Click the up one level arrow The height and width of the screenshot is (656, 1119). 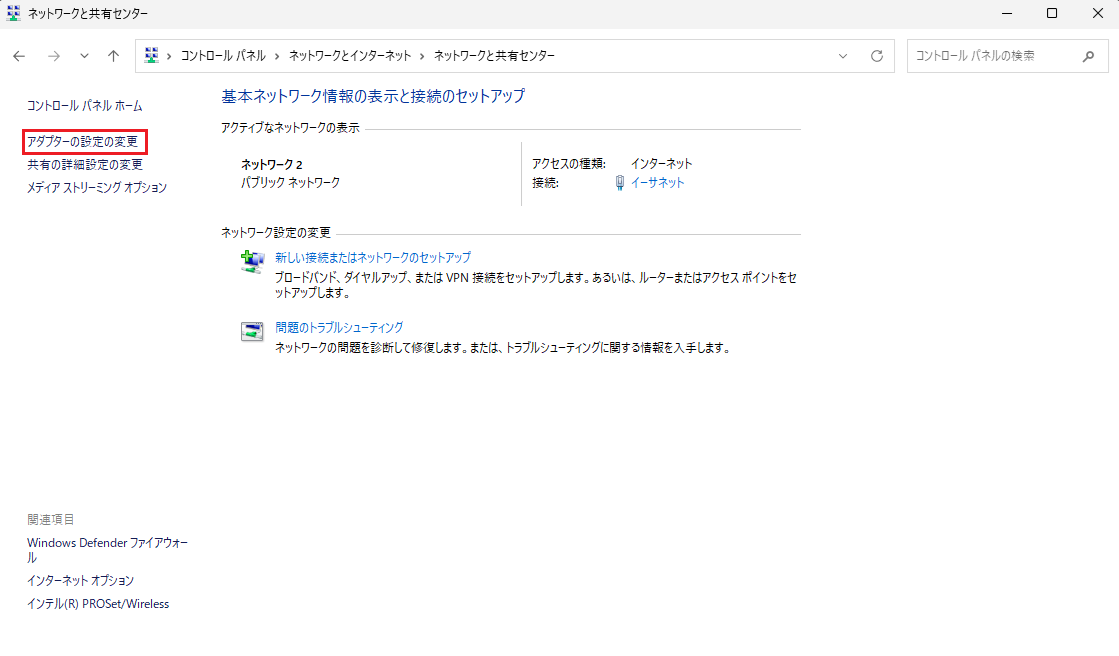coord(112,56)
